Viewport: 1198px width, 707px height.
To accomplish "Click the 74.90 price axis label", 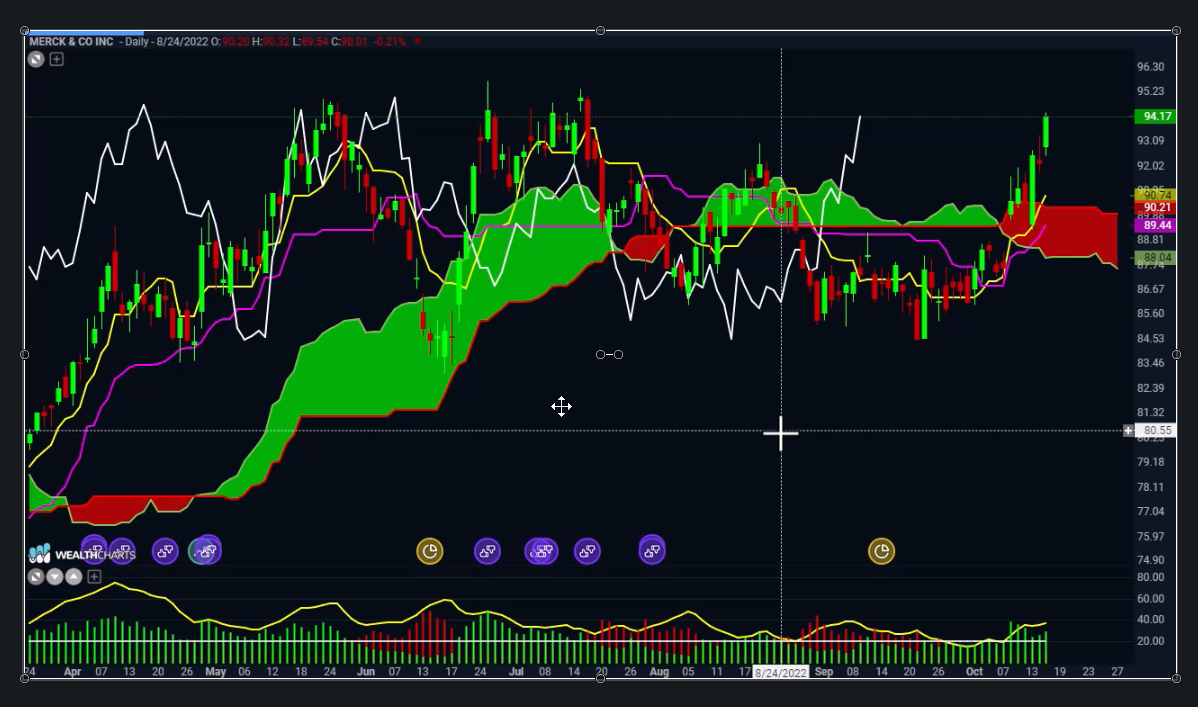I will click(x=1151, y=559).
